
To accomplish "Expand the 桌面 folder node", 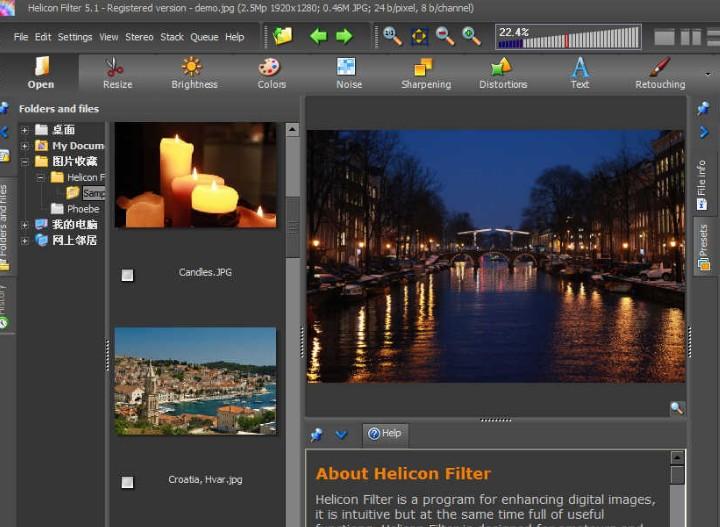I will (x=25, y=130).
